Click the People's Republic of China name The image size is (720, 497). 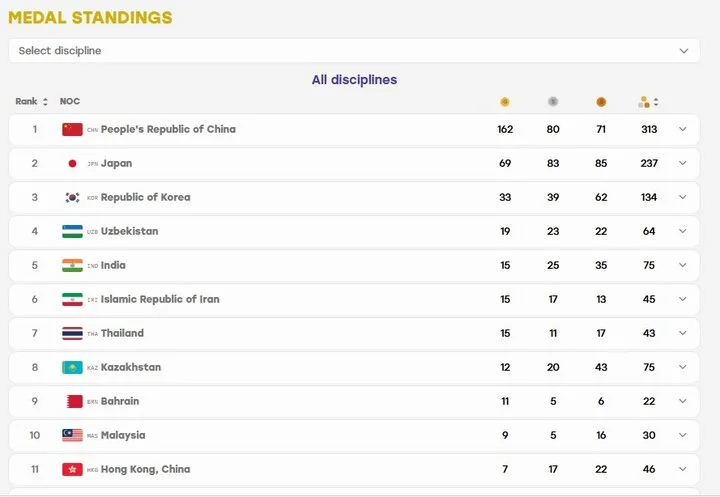pyautogui.click(x=168, y=130)
